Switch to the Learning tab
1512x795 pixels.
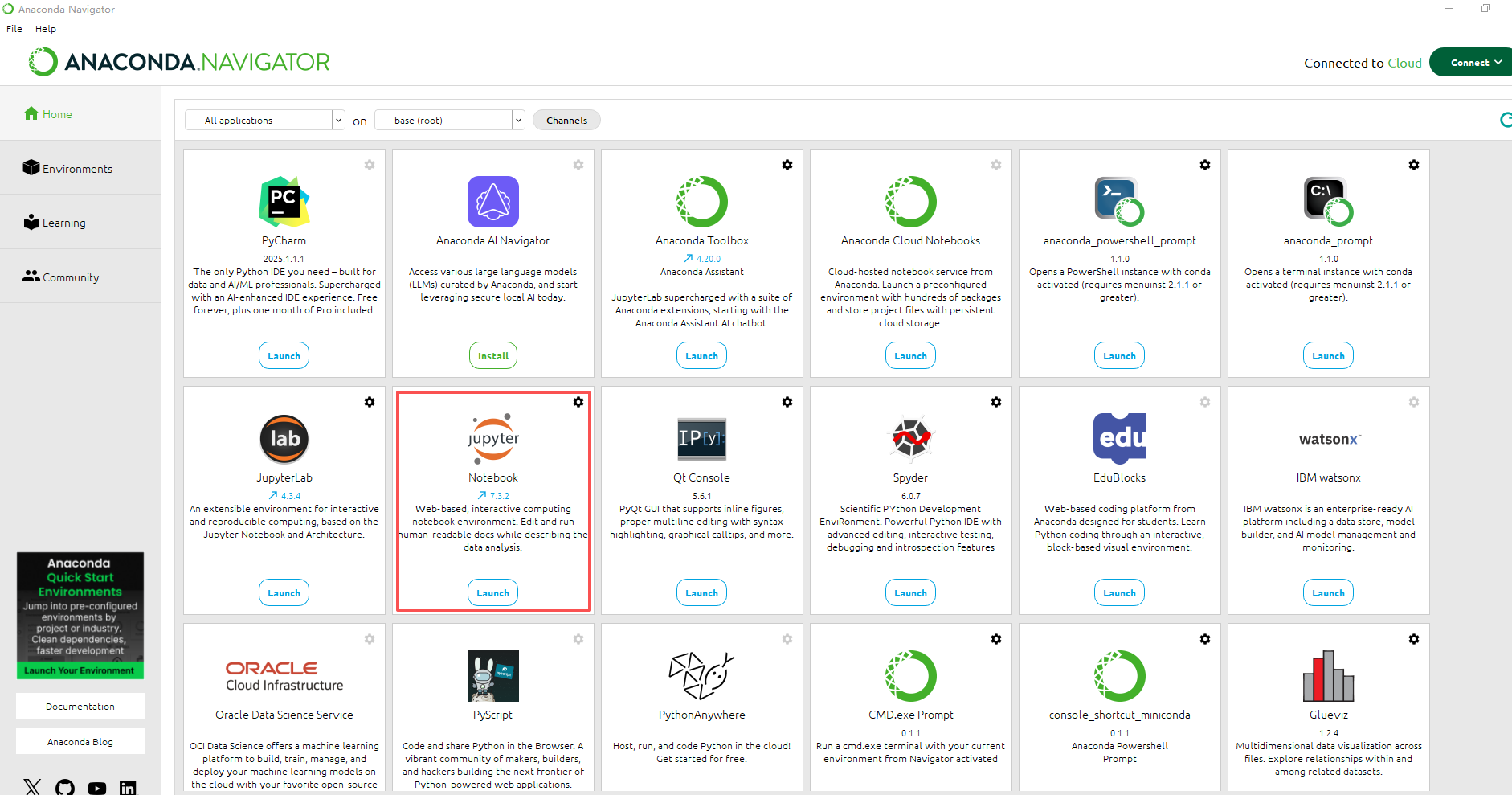[80, 222]
